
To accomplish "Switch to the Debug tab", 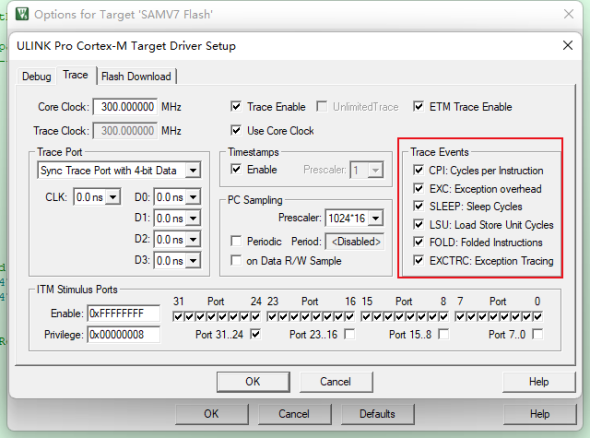I will coord(37,76).
